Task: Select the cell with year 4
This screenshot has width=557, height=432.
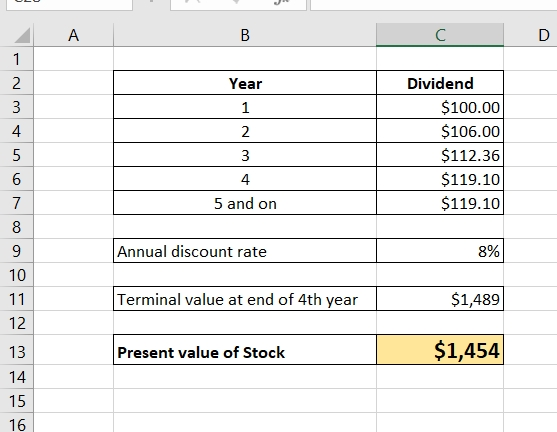Action: click(x=245, y=179)
